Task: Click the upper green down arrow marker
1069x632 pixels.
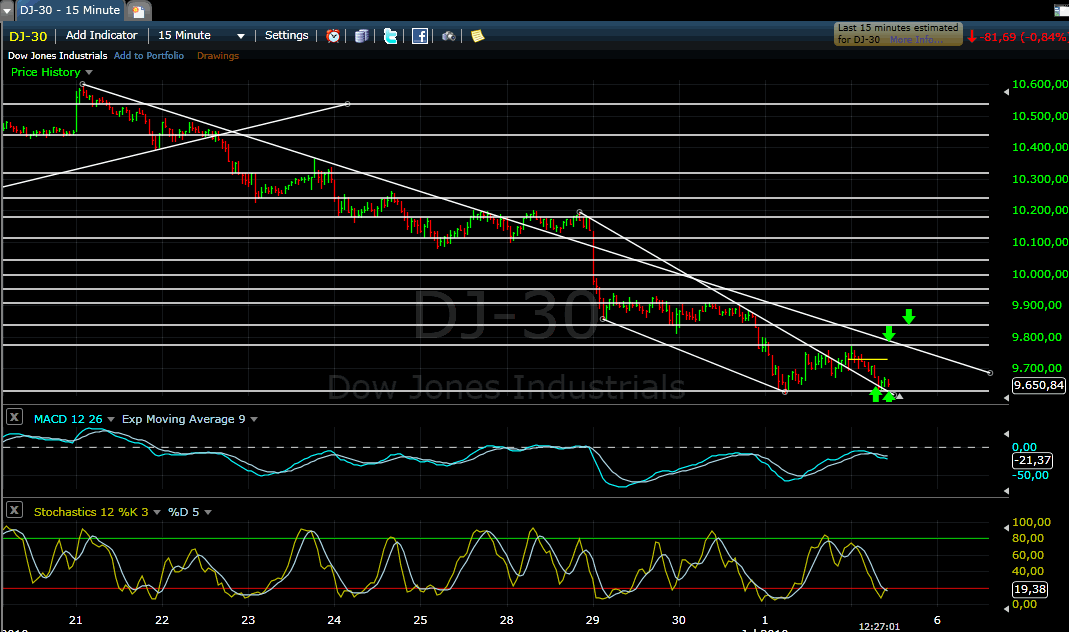Action: point(908,316)
